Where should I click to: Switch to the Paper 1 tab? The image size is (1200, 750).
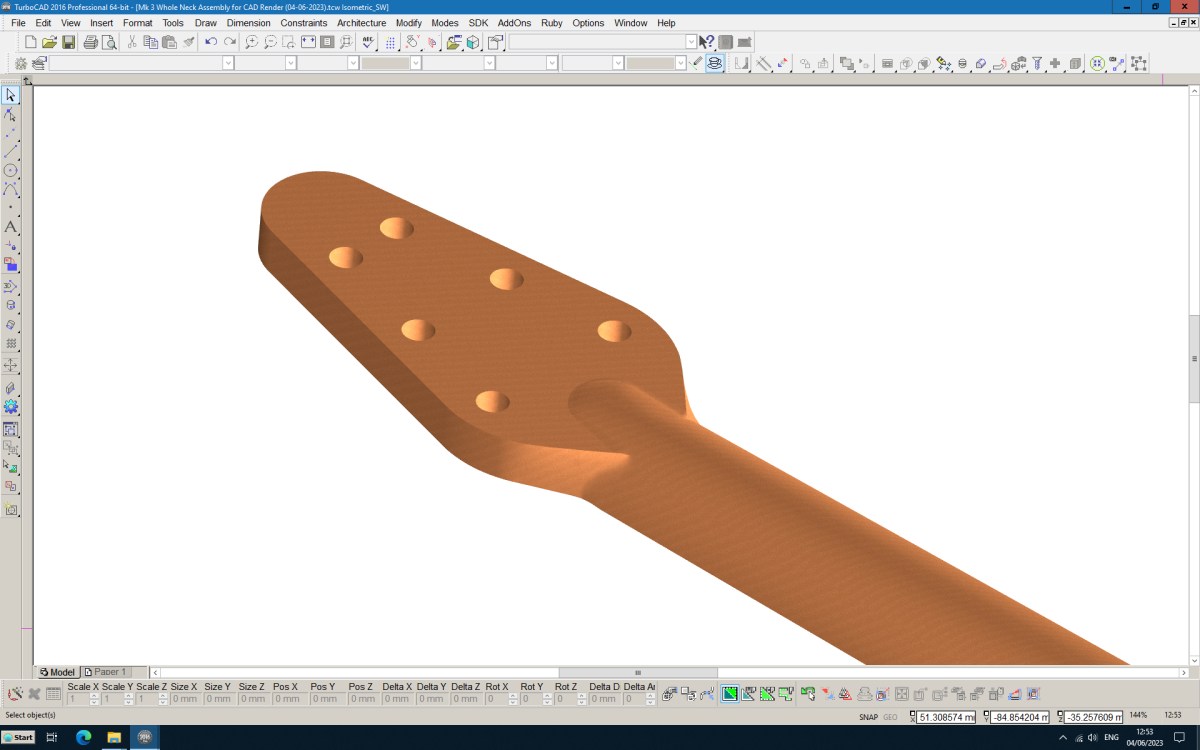click(x=106, y=672)
